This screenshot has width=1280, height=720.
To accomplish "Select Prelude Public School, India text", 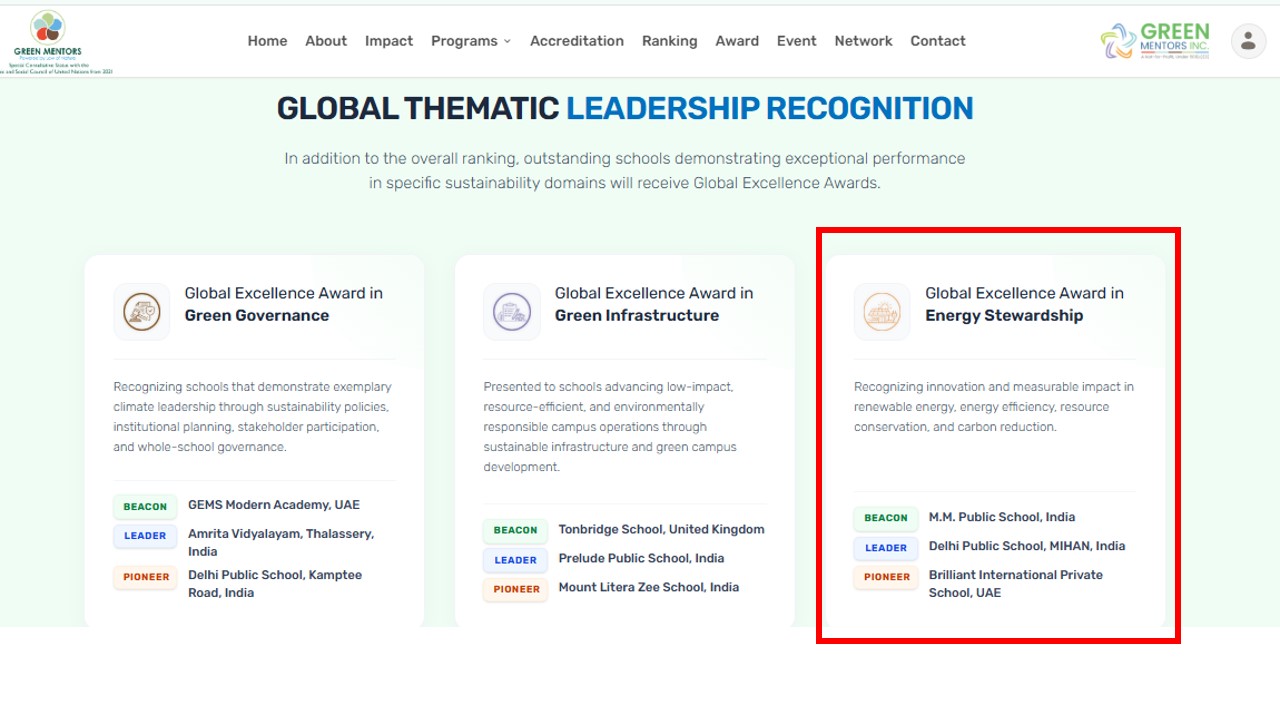I will pos(641,558).
